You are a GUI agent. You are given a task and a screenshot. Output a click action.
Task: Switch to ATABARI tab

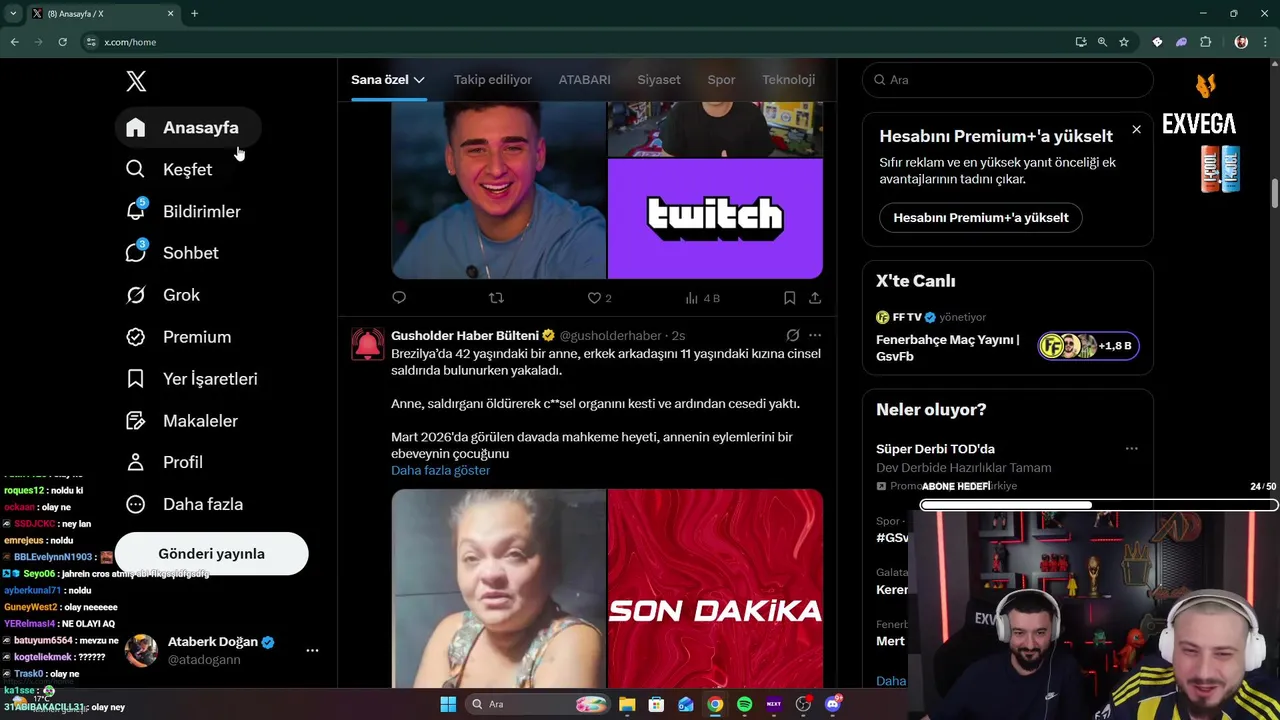coord(585,80)
